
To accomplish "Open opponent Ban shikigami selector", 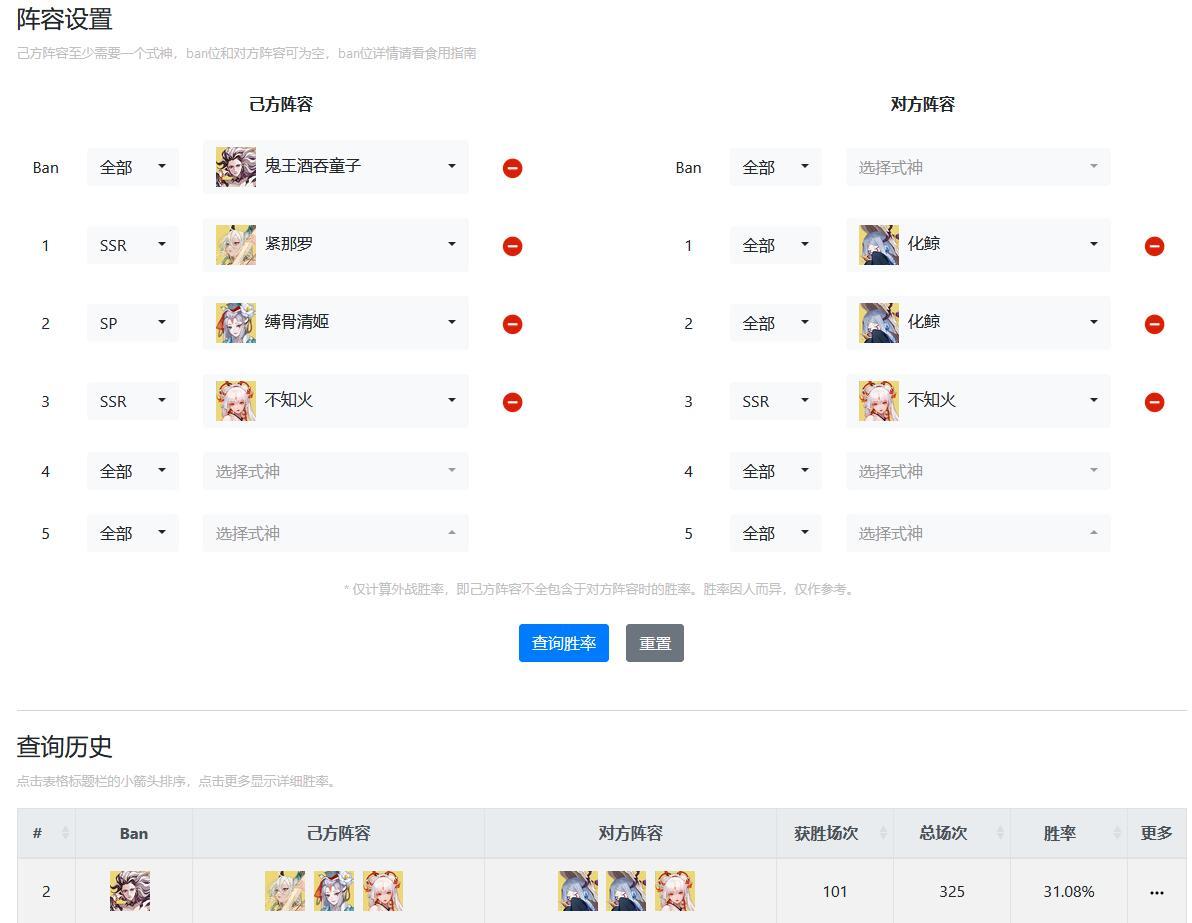I will [x=978, y=167].
